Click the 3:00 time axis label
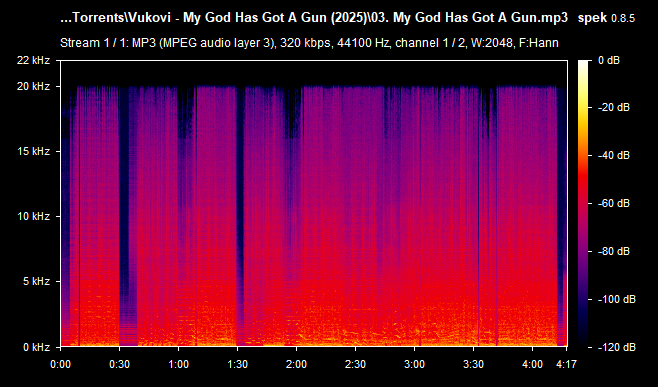The height and width of the screenshot is (387, 658). (x=415, y=364)
